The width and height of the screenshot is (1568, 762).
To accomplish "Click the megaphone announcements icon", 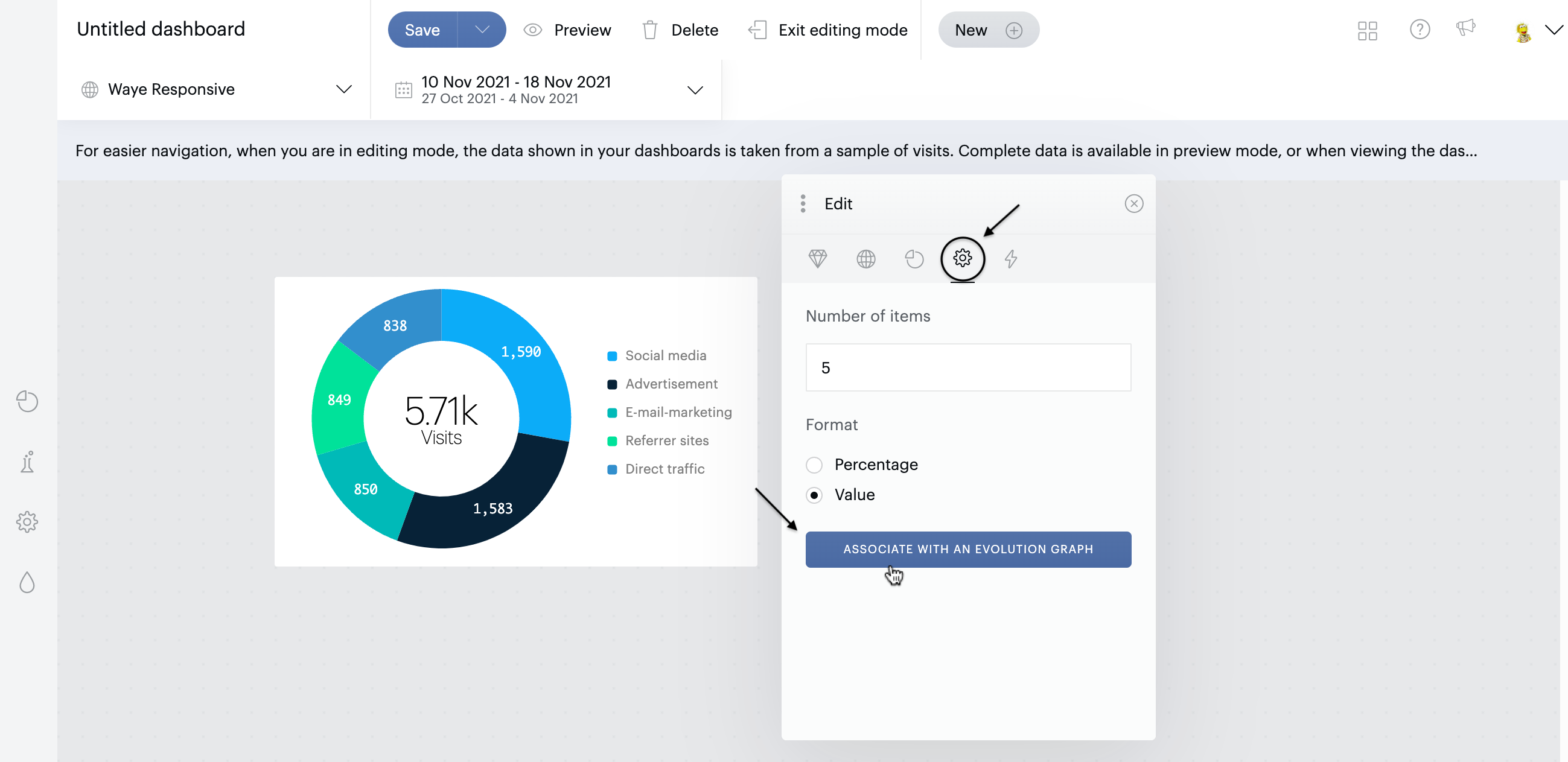I will (x=1465, y=28).
